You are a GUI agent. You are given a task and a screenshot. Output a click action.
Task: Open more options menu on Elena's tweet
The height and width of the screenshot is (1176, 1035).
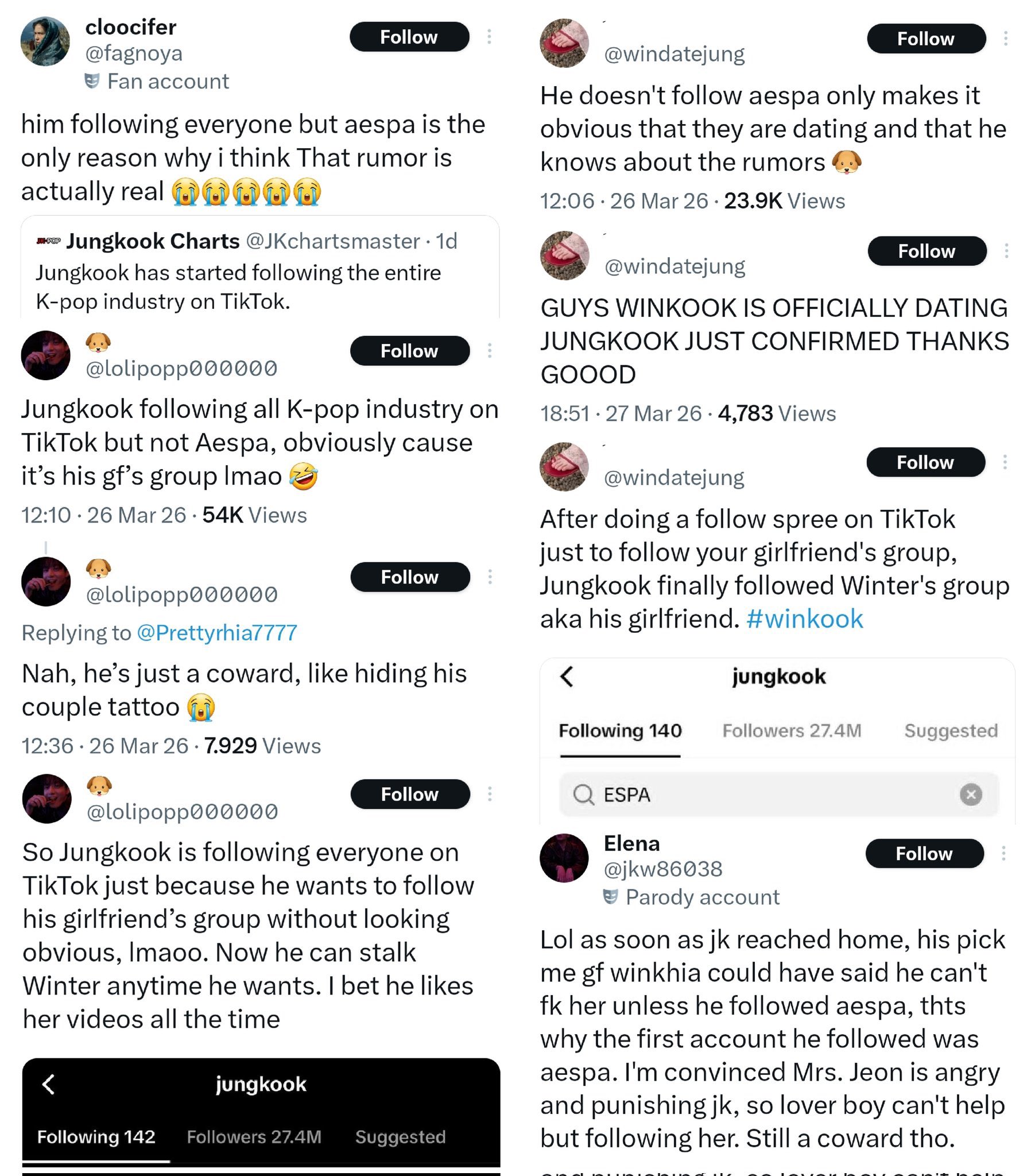1003,853
